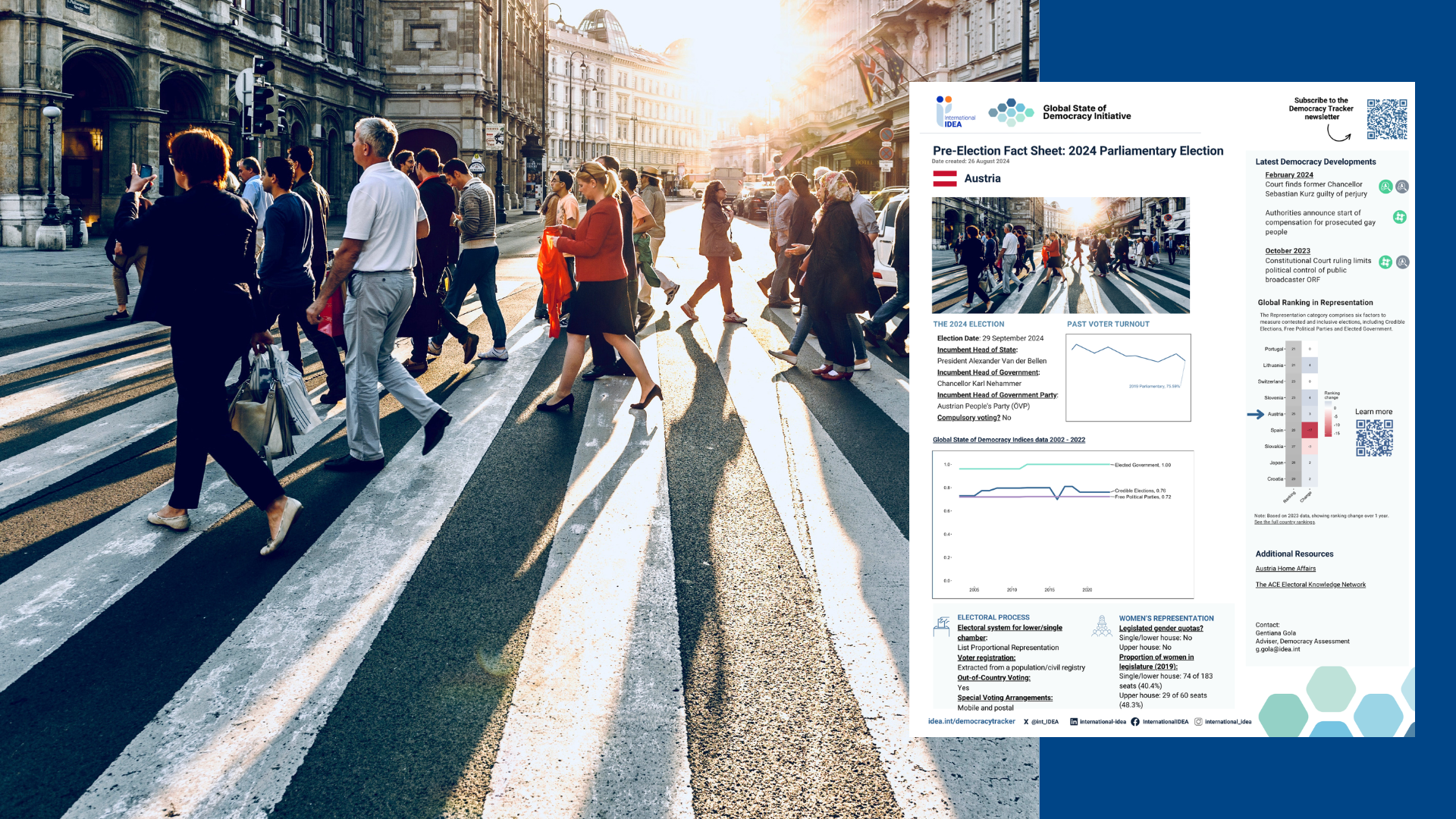1456x819 pixels.
Task: Click the Learn more QR code
Action: (1374, 438)
